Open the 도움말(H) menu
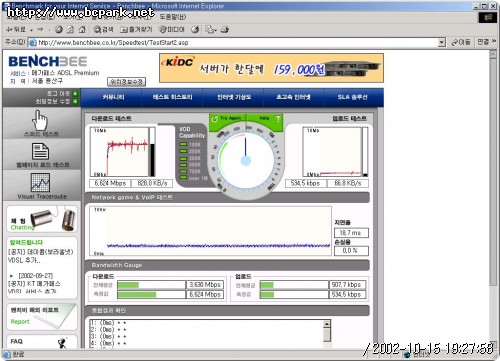The width and height of the screenshot is (500, 361). pos(173,17)
